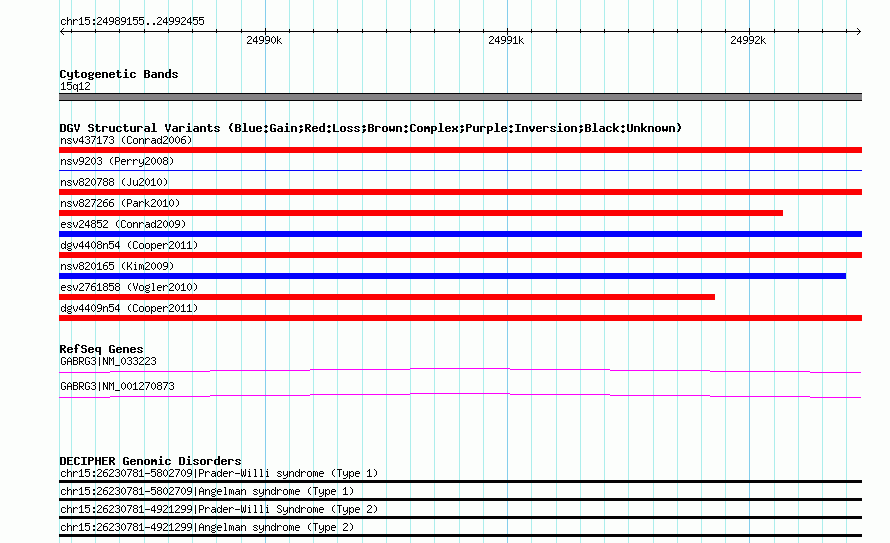Click the left arrow of the ruler
The image size is (890, 543).
tap(62, 31)
